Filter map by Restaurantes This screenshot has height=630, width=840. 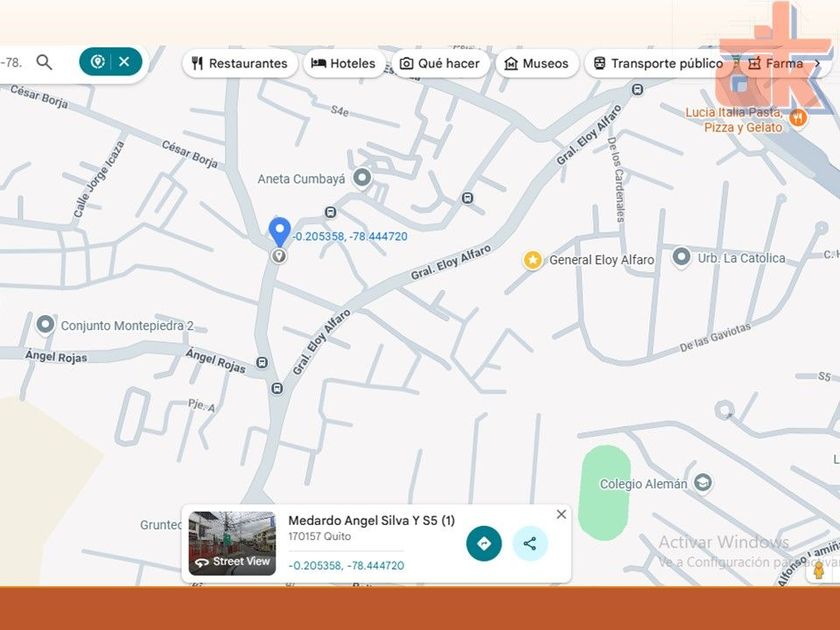[239, 63]
